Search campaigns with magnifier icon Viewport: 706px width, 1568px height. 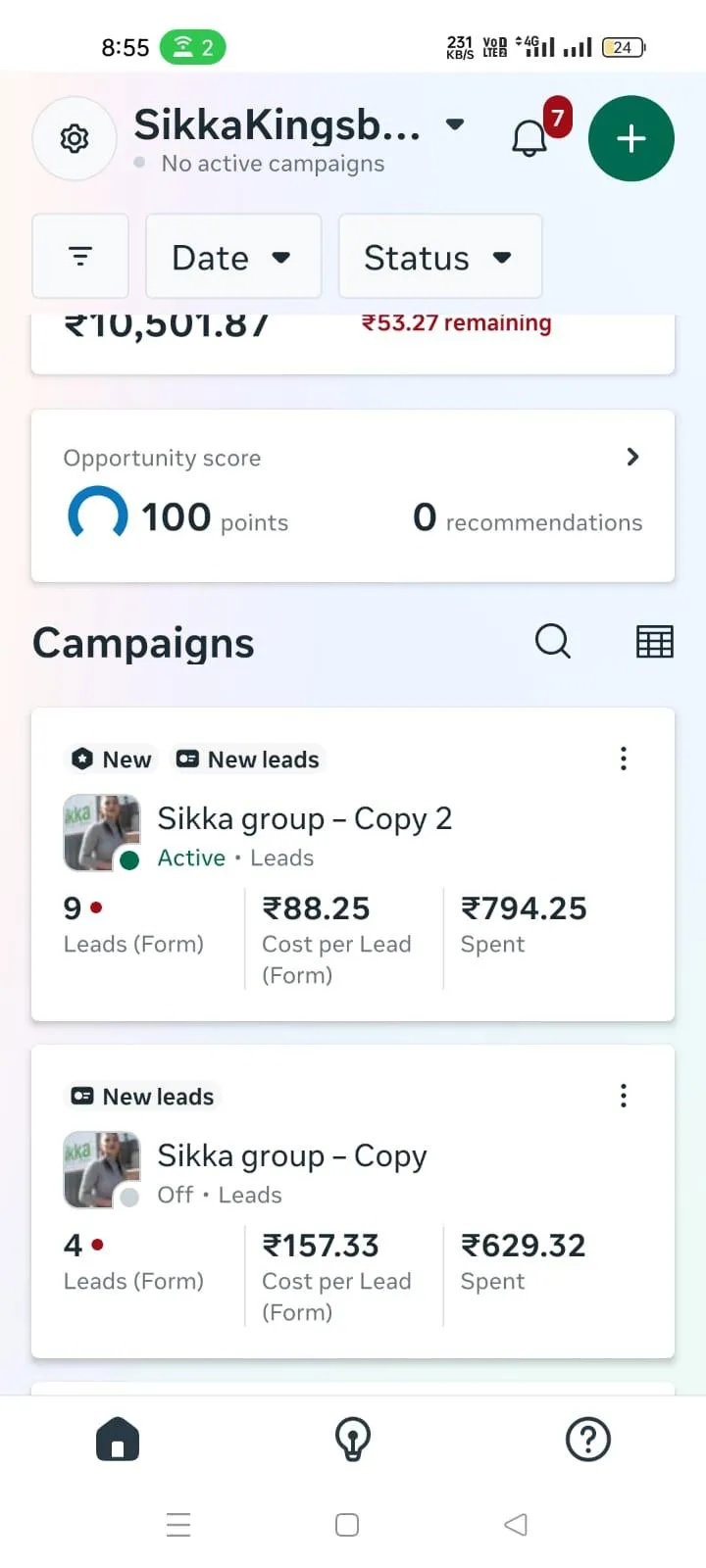click(x=552, y=642)
